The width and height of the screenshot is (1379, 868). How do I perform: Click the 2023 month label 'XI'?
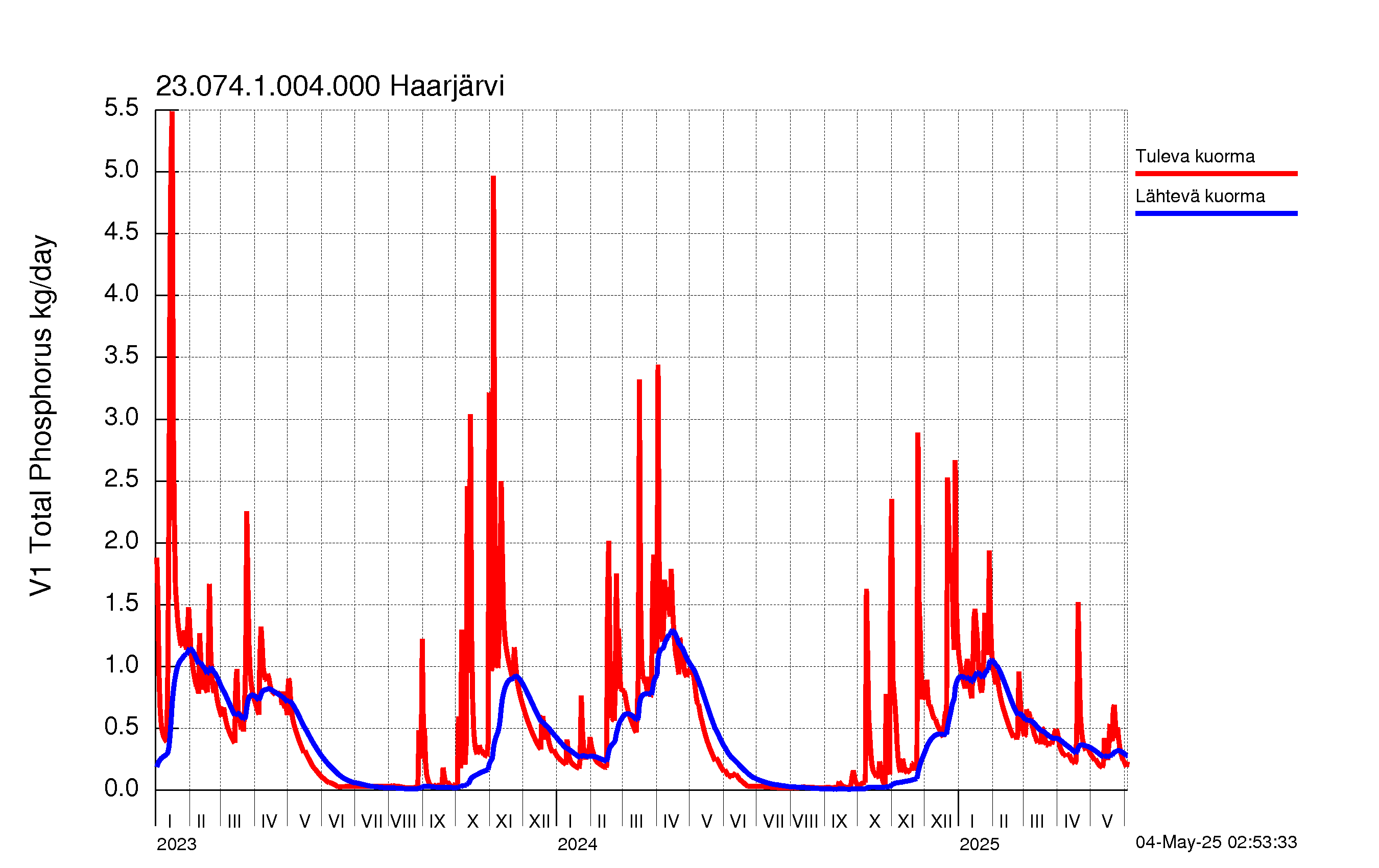504,821
